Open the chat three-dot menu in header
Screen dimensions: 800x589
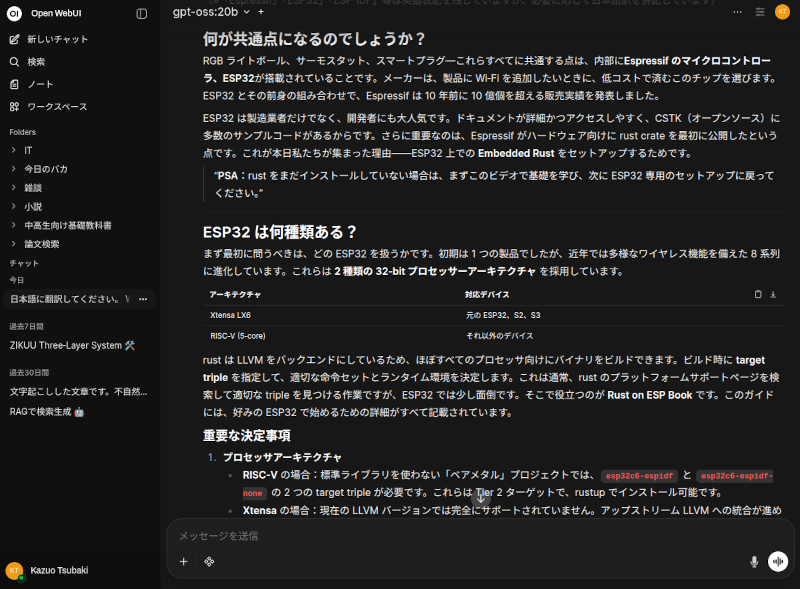click(737, 12)
